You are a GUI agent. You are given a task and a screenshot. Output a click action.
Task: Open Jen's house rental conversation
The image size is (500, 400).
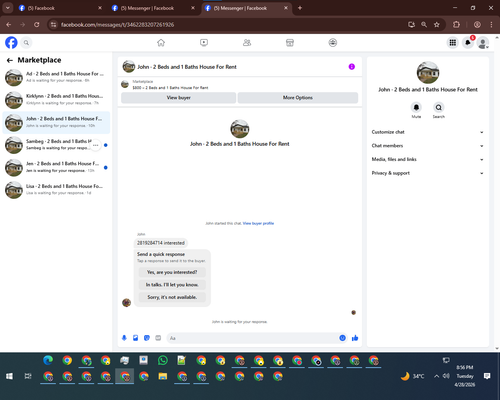(x=56, y=167)
